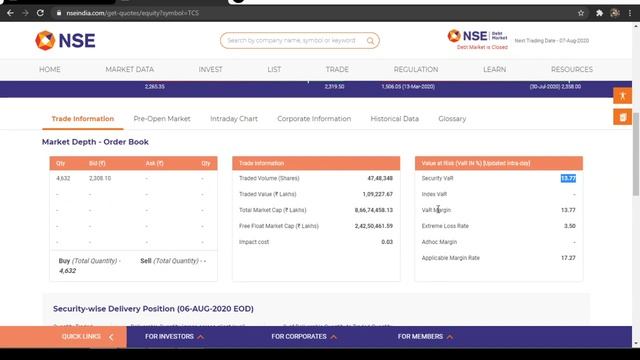Click the highlighted Security VaR value 13.77

pos(568,178)
